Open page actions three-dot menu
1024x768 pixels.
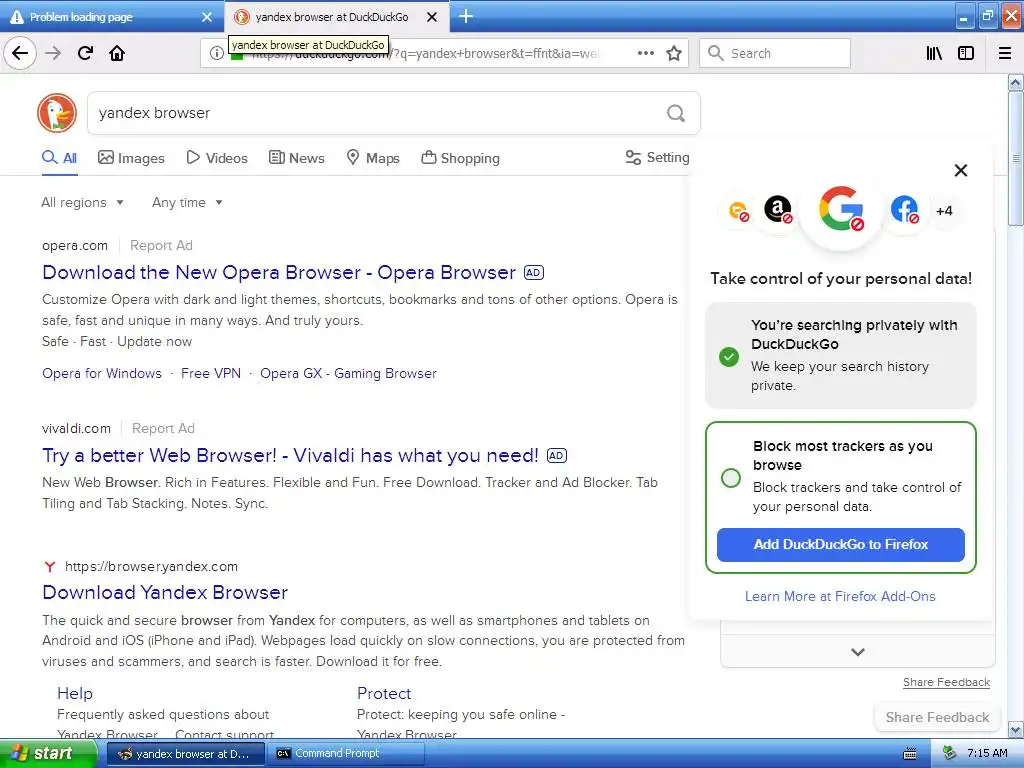645,53
